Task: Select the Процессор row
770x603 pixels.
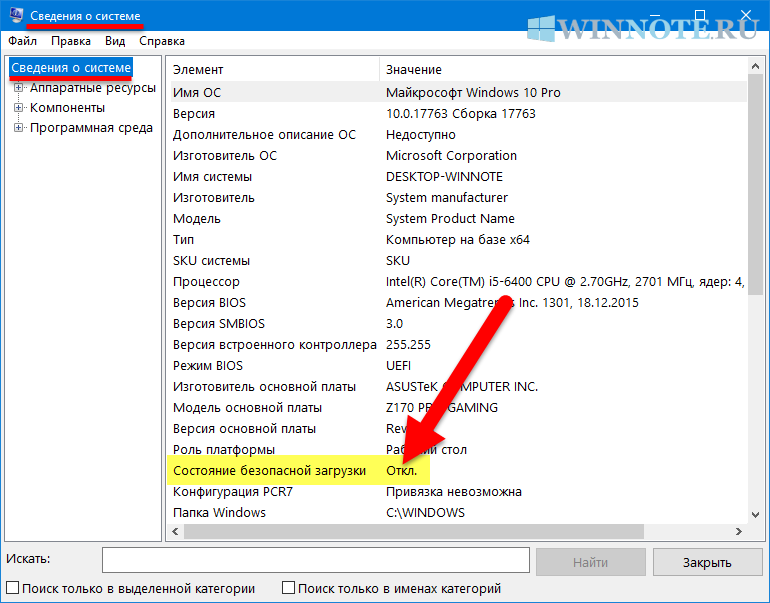Action: [459, 282]
